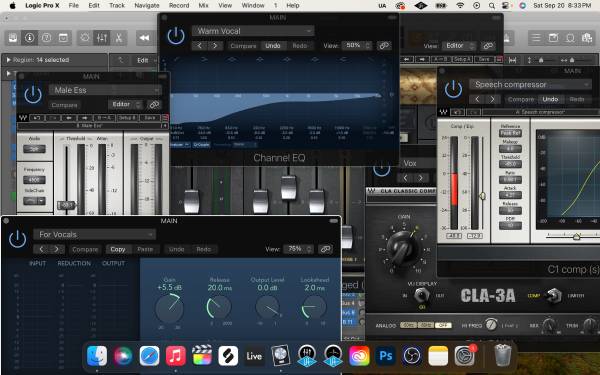
Task: Click the Lookahead knob showing 2.0 ms
Action: (314, 307)
